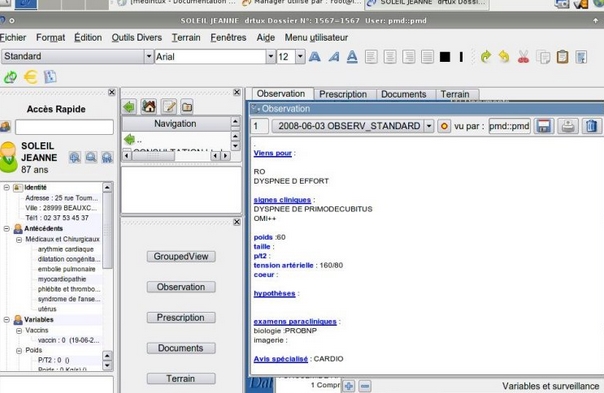The image size is (604, 393).
Task: Click the Terrain button in middle panel
Action: point(181,379)
